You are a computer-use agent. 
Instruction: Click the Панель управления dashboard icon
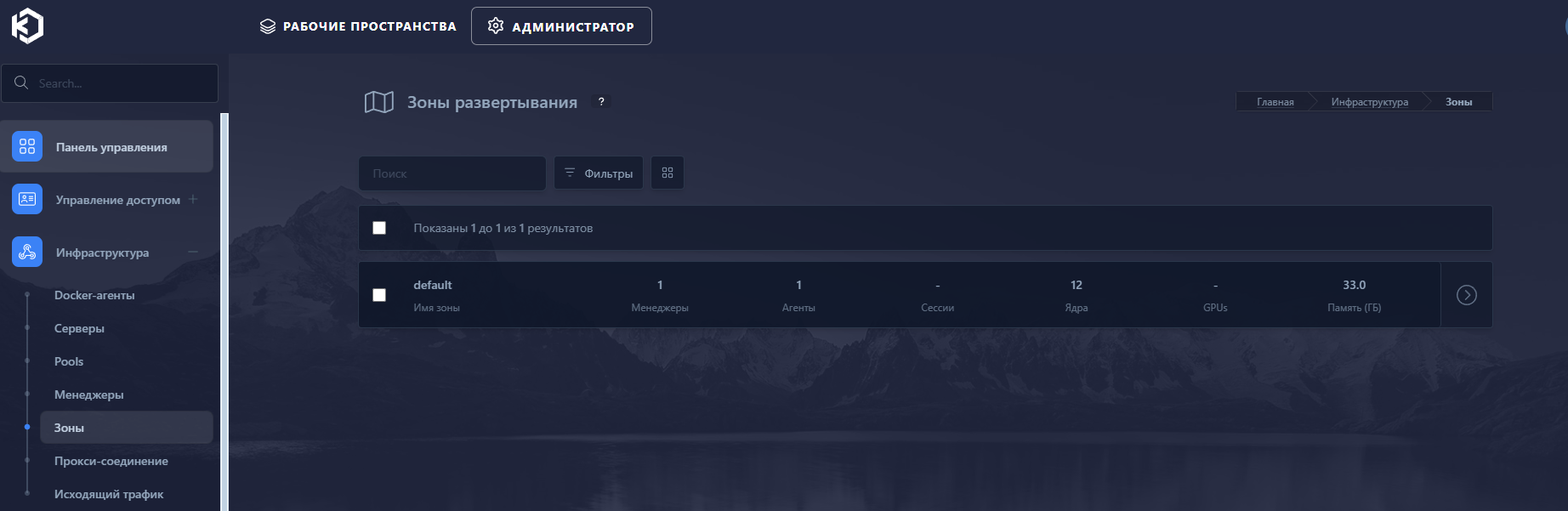(27, 146)
